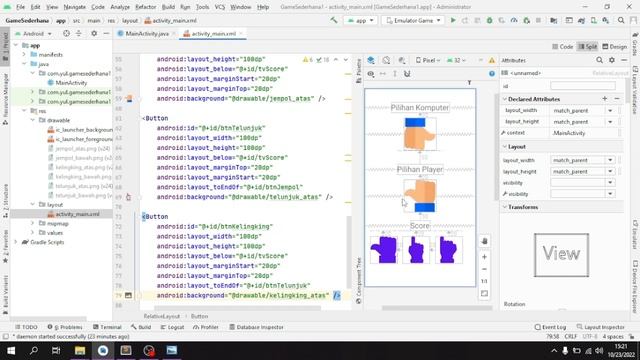Hide the Project panel with minus icon
Image resolution: width=640 pixels, height=360 pixels.
[106, 33]
